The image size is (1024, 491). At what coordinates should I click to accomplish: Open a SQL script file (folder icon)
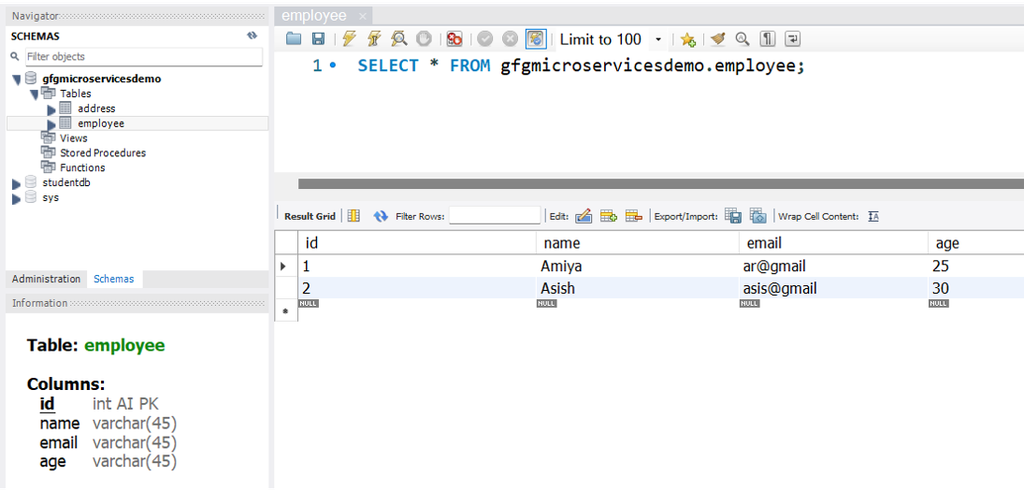tap(294, 39)
